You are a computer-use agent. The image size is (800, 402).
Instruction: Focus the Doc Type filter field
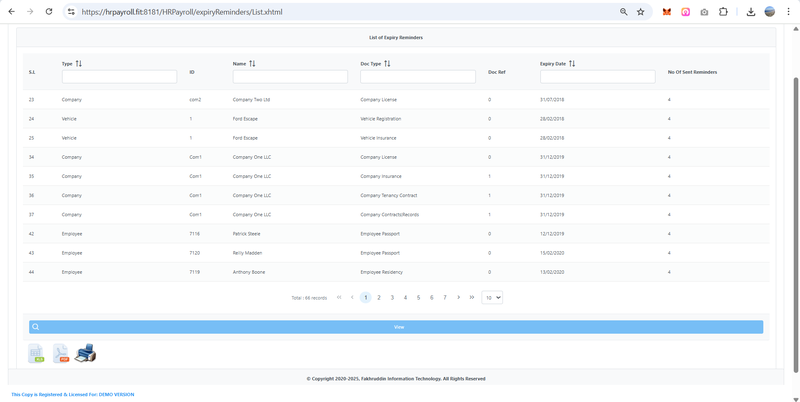(x=418, y=77)
